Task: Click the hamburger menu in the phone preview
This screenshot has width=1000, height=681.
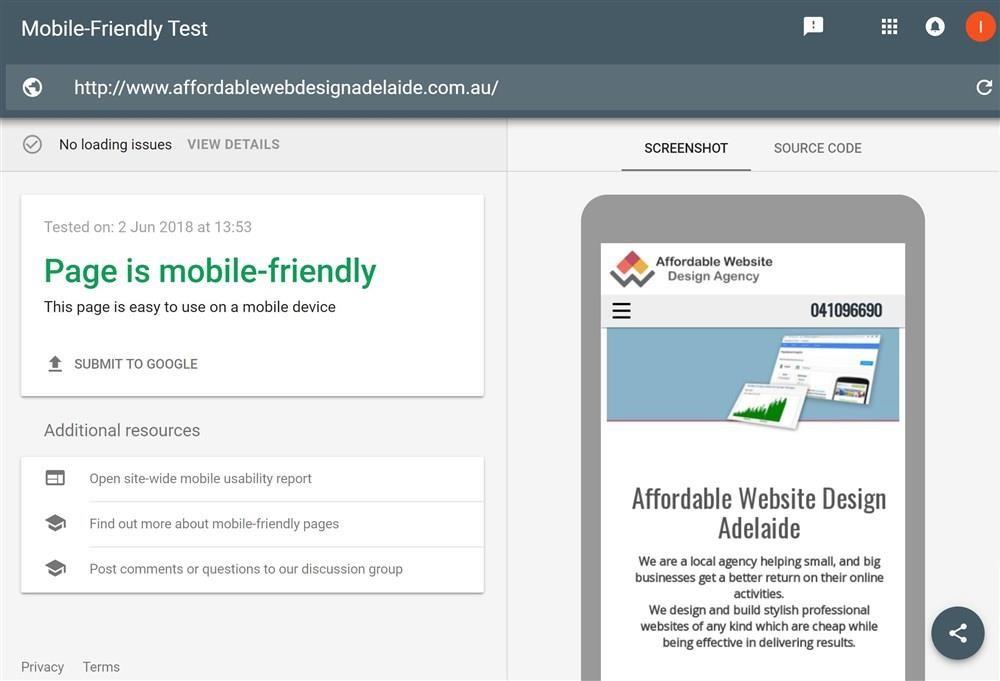Action: 621,311
